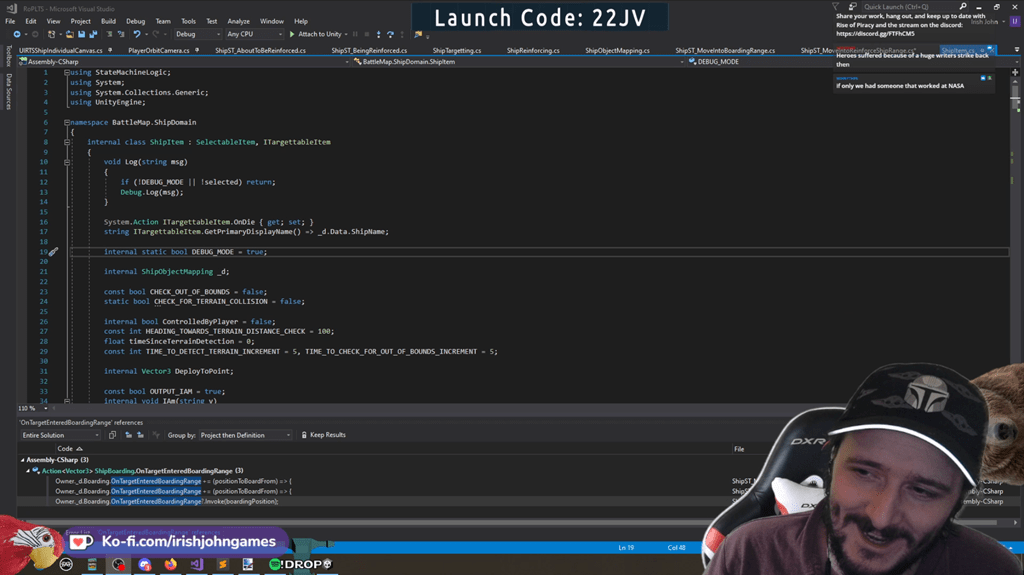Switch to the ShipST_BeingReinforced.cs tab
Screen dimensions: 1024x575
click(369, 50)
